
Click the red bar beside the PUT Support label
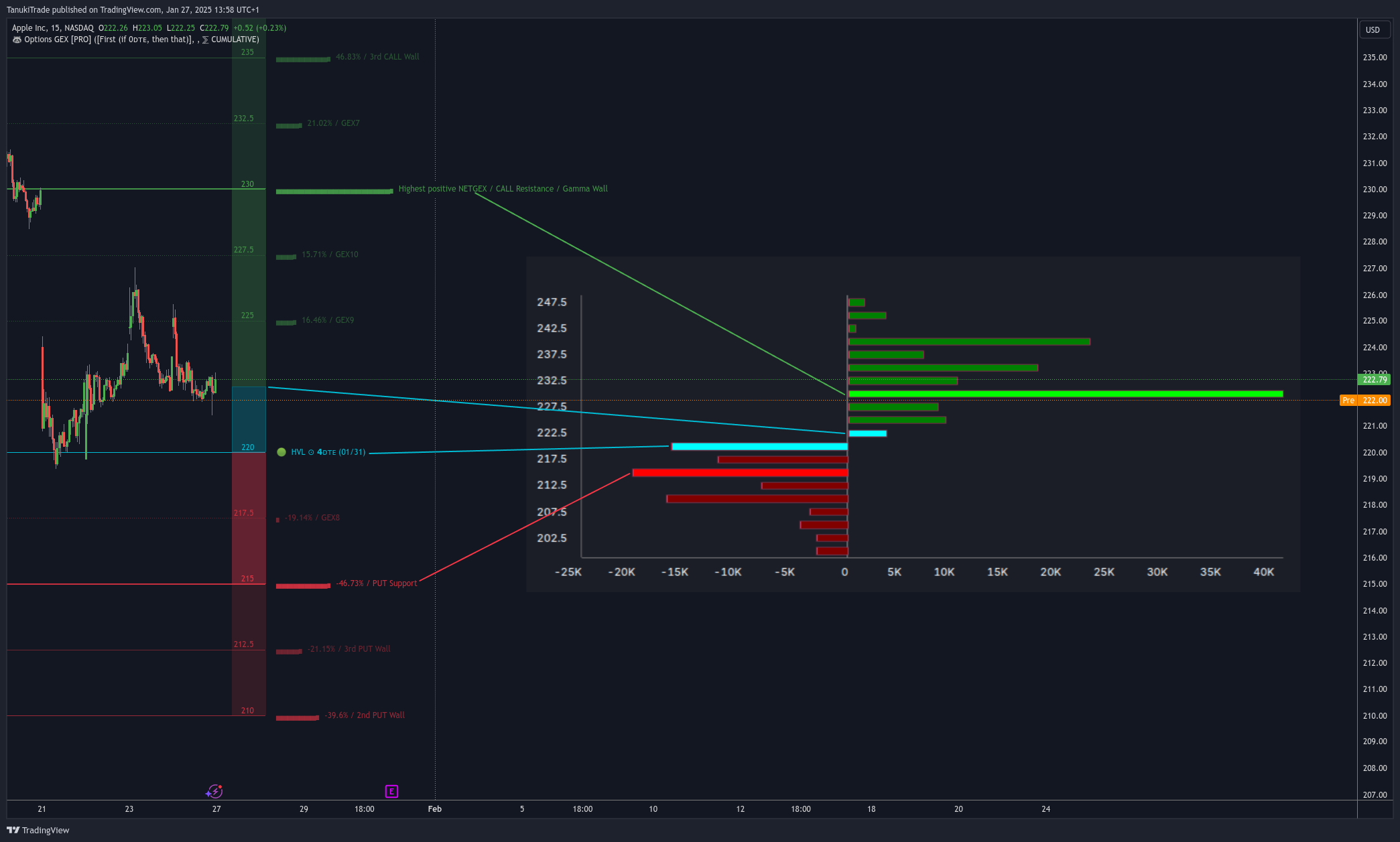click(303, 586)
